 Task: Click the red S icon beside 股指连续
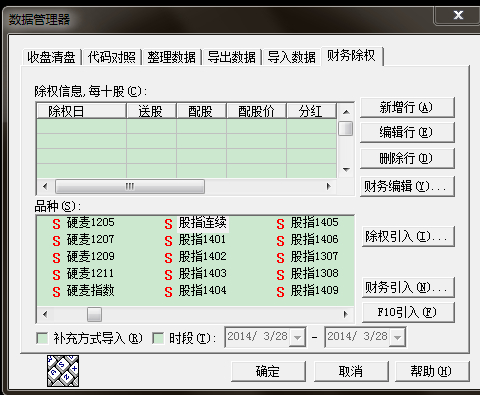pos(168,224)
